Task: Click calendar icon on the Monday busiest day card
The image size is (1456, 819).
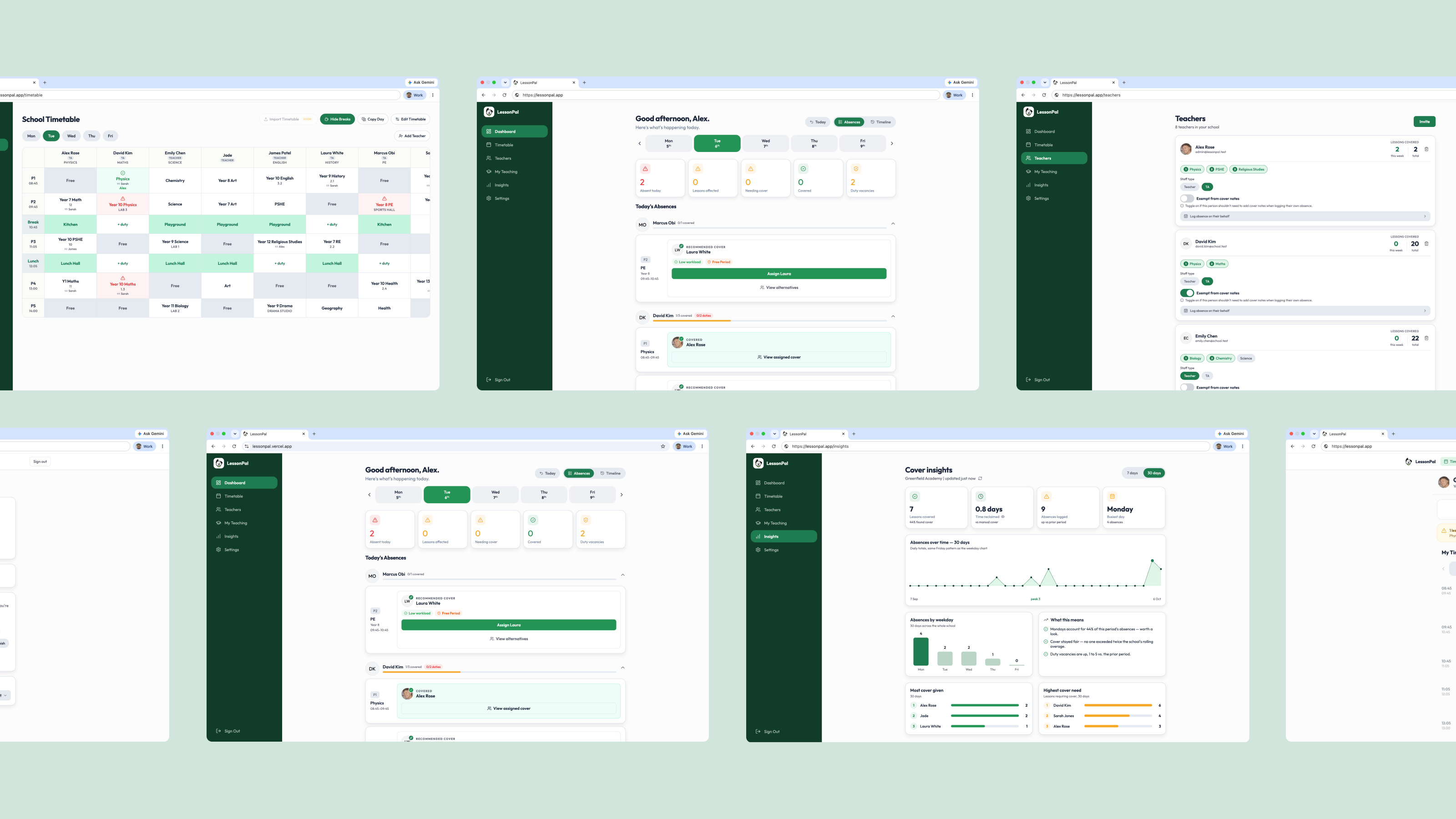Action: tap(1112, 496)
